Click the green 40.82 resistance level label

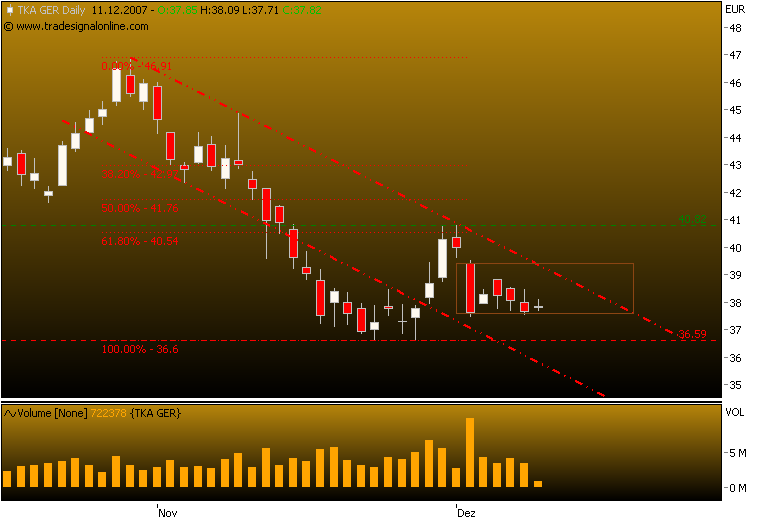[x=692, y=219]
